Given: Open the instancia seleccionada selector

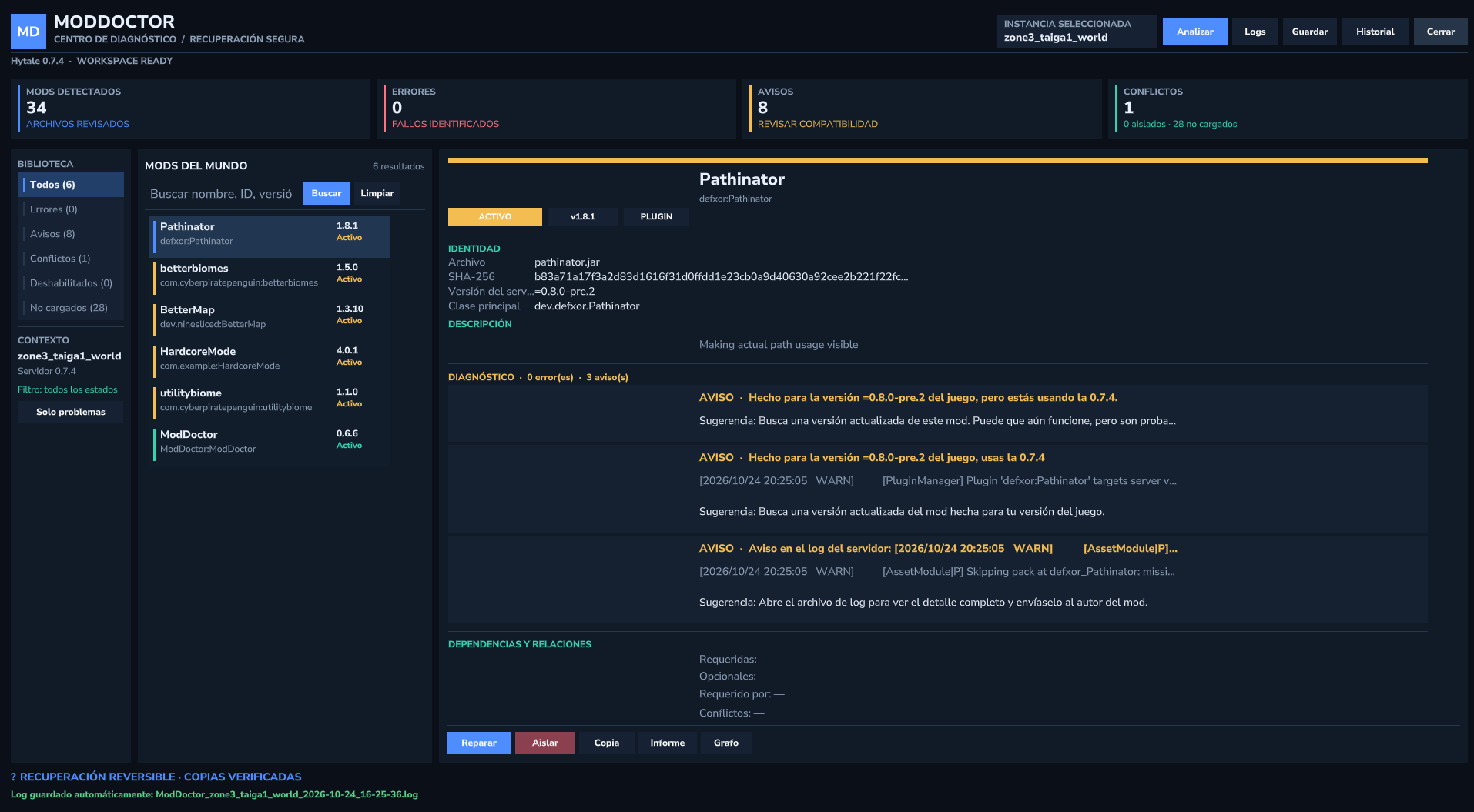Looking at the screenshot, I should 1076,32.
